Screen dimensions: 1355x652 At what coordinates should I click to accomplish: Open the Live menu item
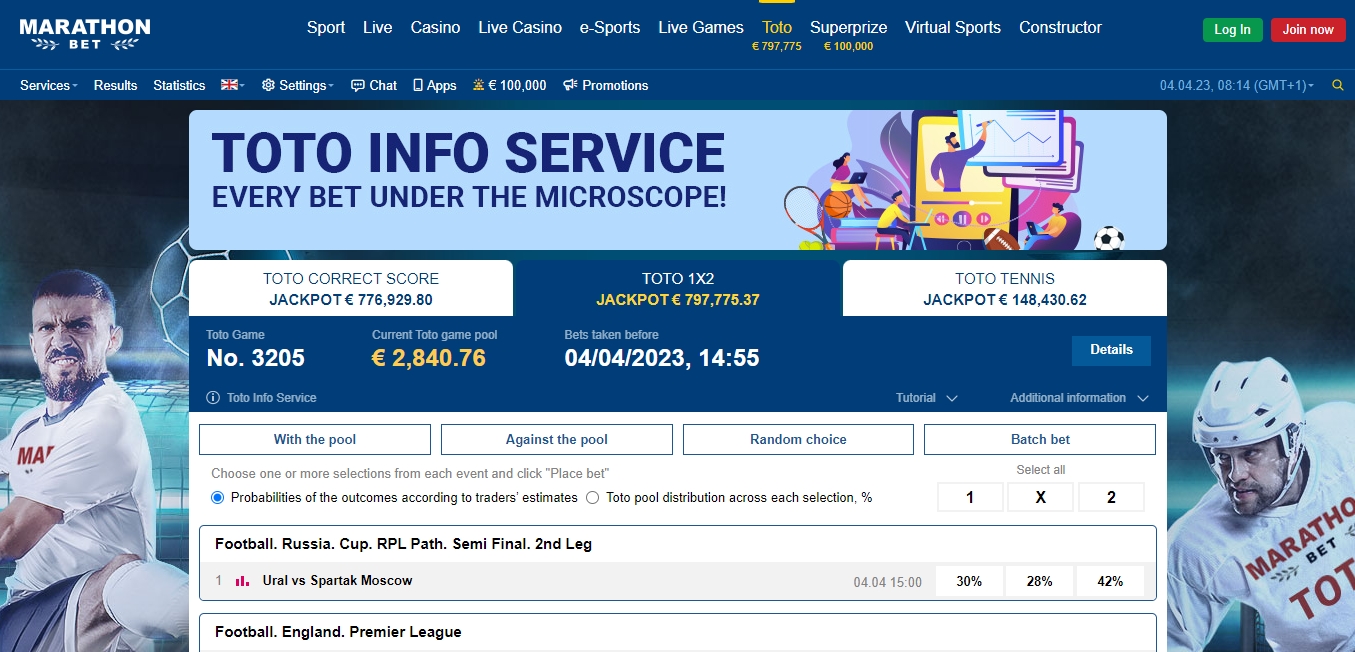[x=378, y=28]
